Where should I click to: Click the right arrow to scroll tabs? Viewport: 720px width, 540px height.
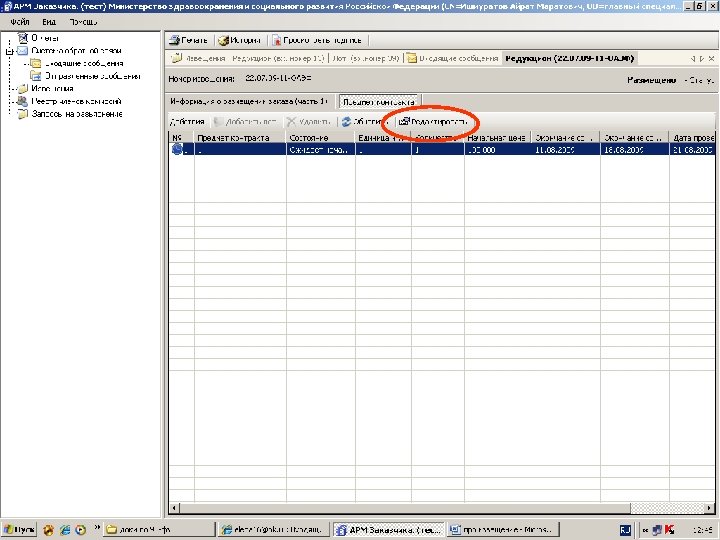pyautogui.click(x=702, y=59)
